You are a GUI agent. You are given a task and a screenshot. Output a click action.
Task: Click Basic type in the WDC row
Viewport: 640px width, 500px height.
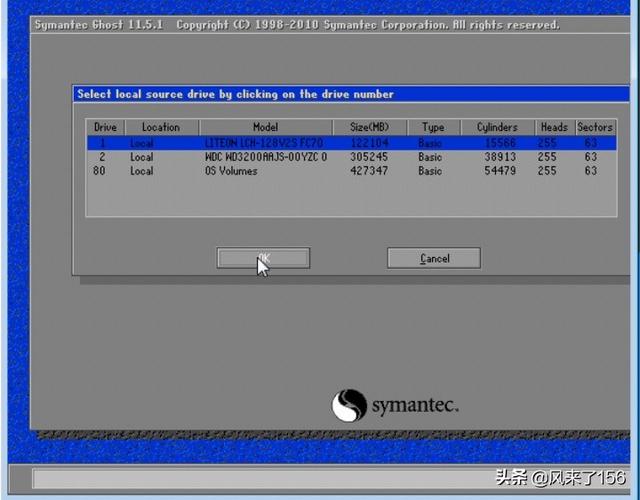click(430, 157)
